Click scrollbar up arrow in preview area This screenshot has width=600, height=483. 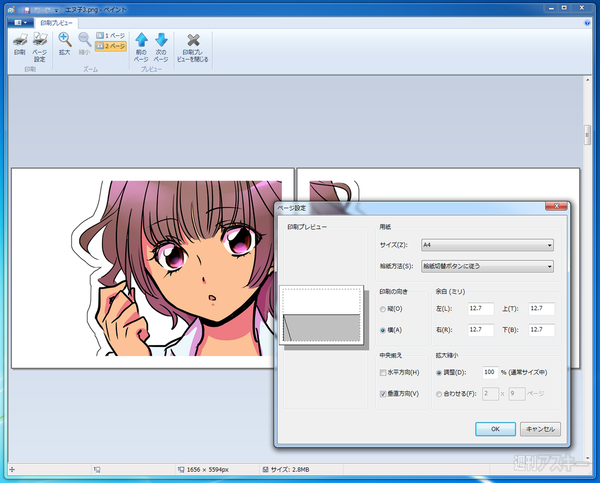click(587, 80)
